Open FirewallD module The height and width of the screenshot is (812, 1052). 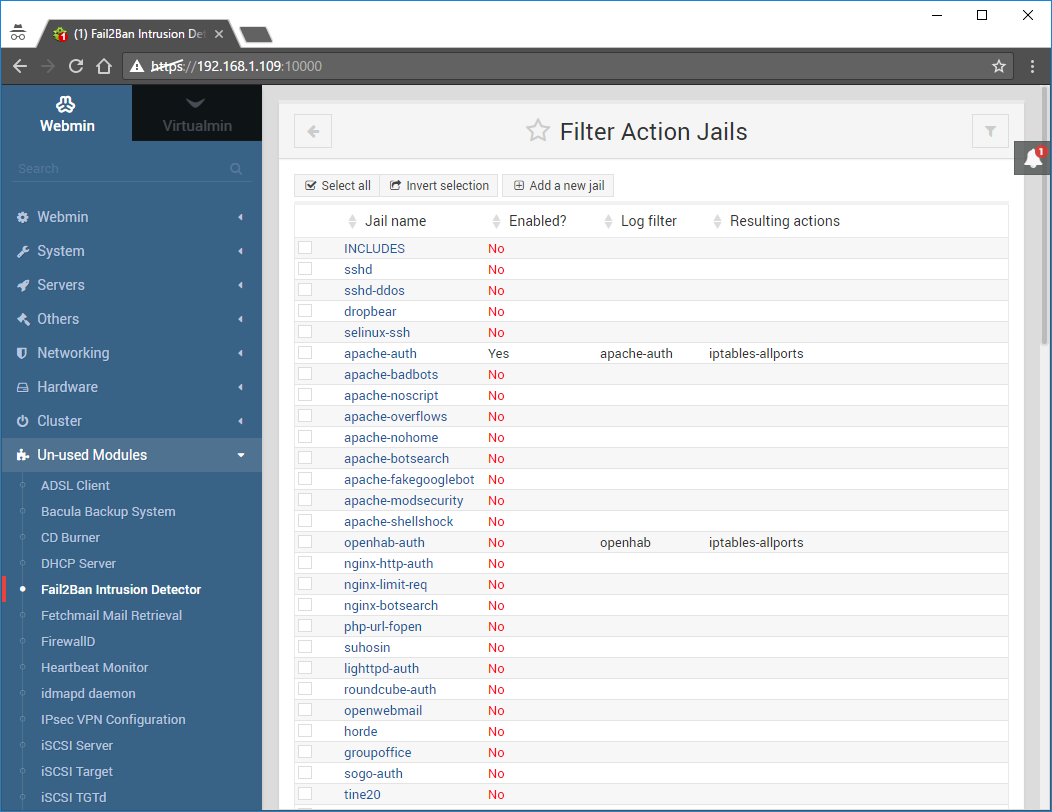(68, 642)
